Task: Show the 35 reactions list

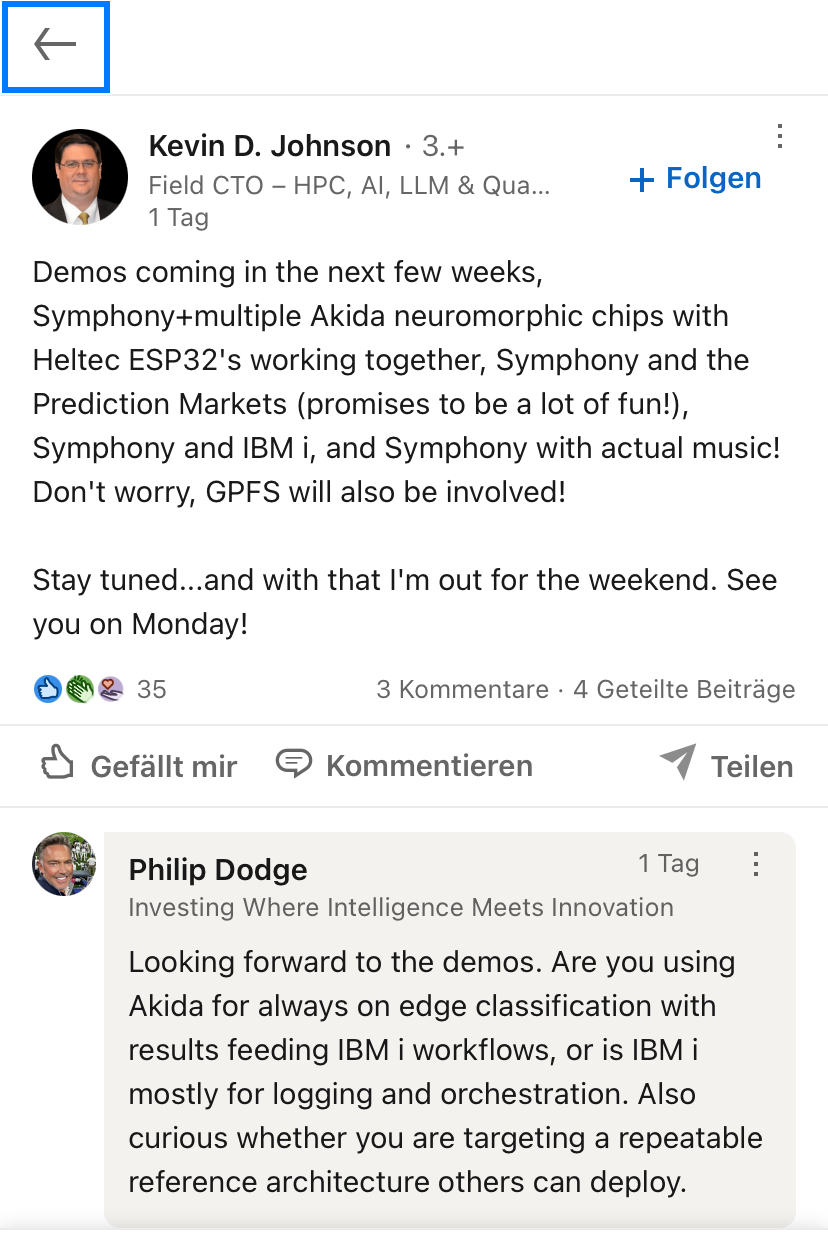Action: pos(152,689)
